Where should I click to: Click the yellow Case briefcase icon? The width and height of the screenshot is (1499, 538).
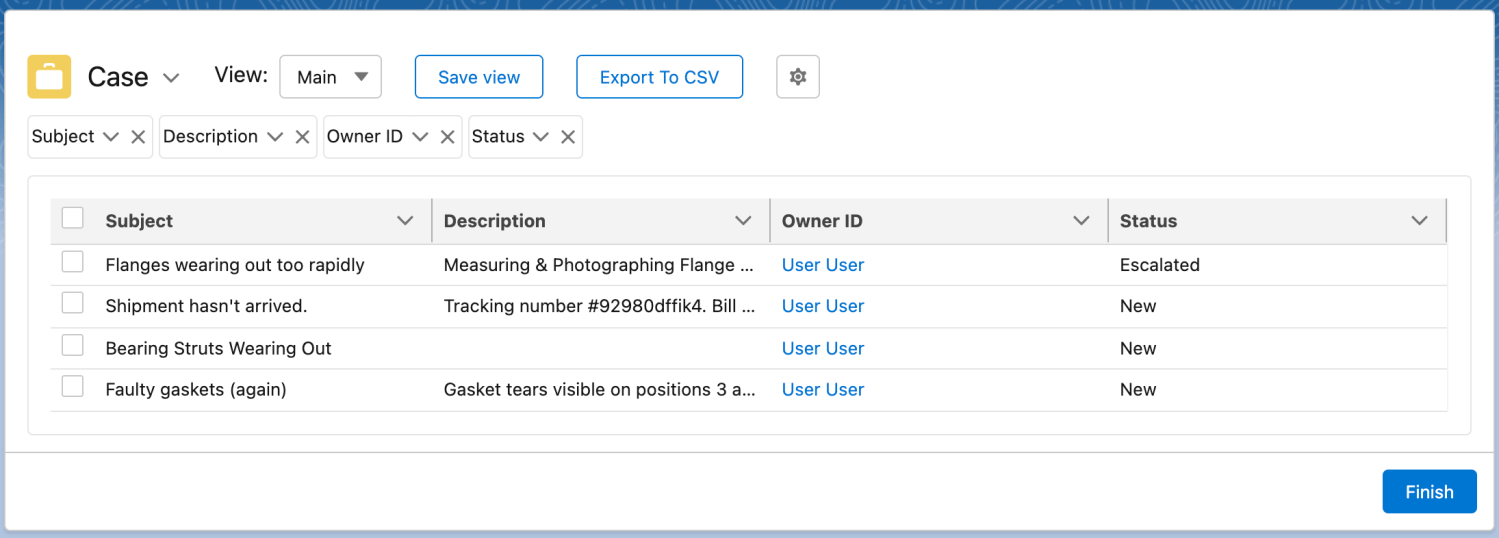(x=49, y=77)
